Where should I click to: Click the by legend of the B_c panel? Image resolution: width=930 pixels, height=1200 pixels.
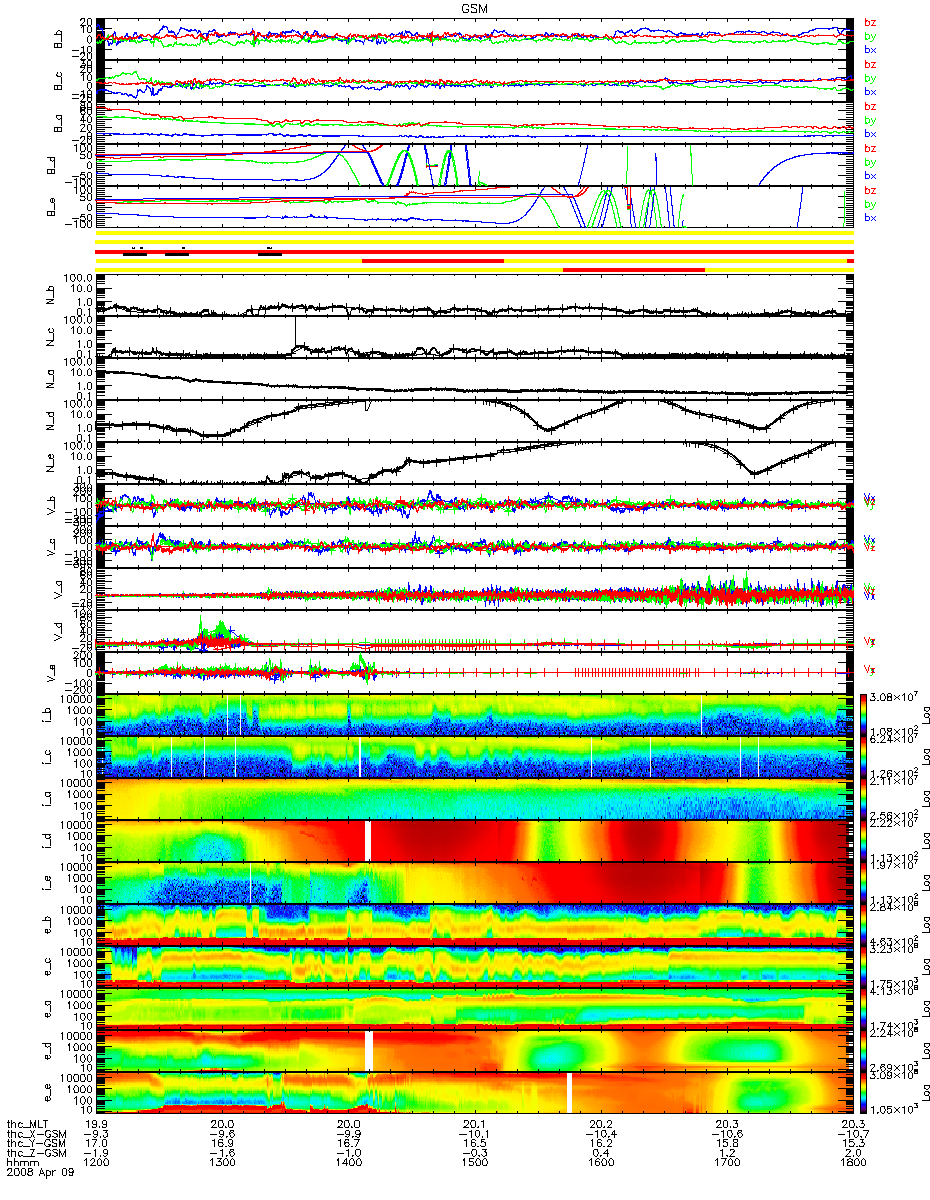pyautogui.click(x=871, y=78)
